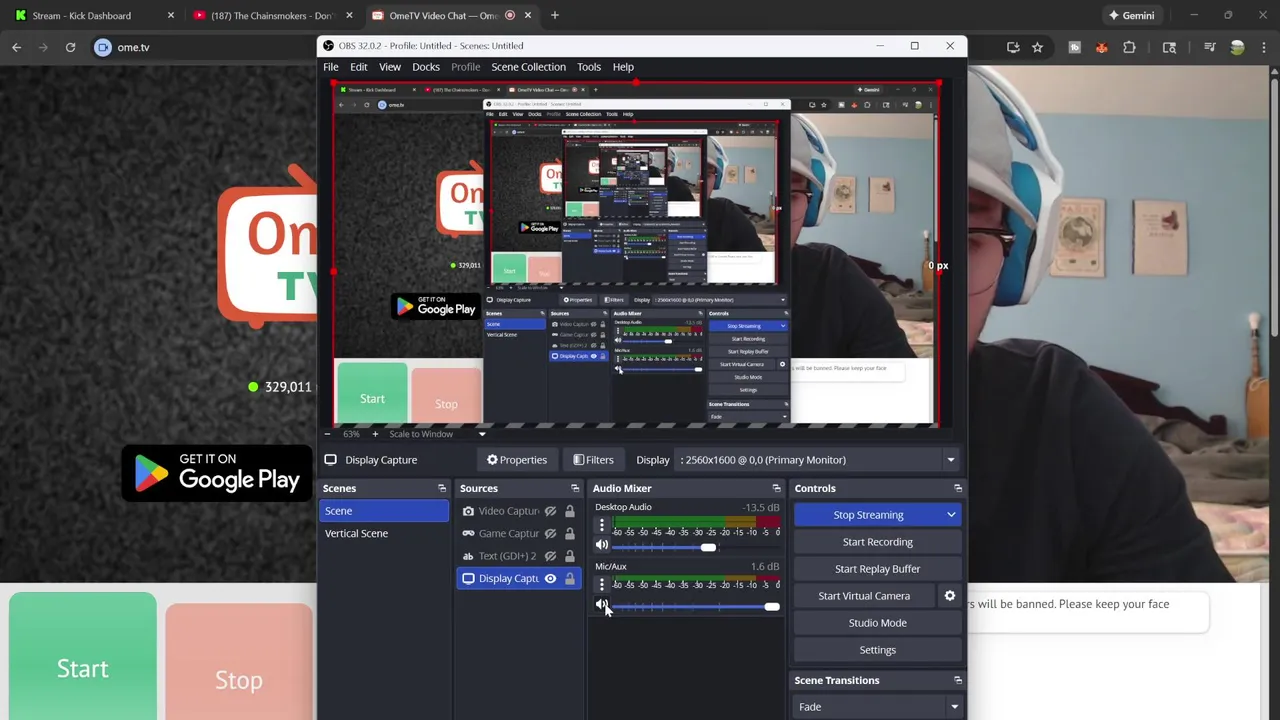Select the Scene item in Scenes
This screenshot has height=720, width=1280.
pos(384,511)
